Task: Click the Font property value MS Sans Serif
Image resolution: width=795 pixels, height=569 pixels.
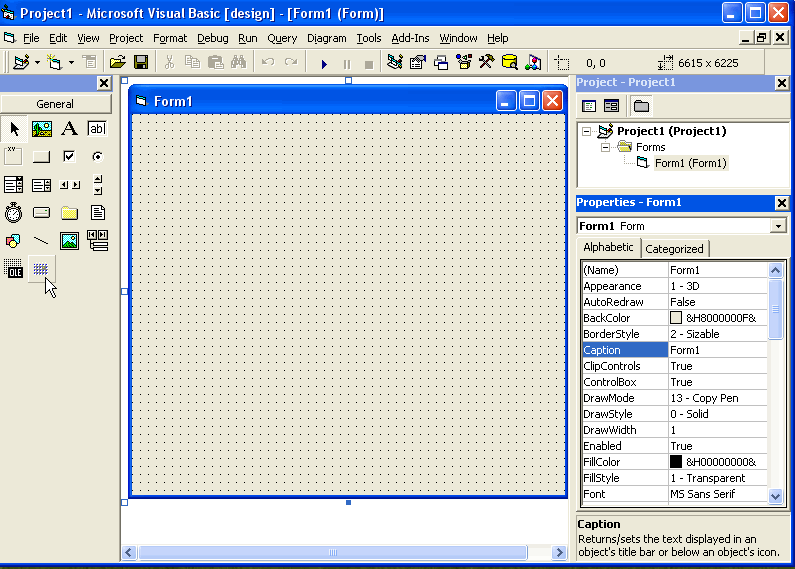Action: pyautogui.click(x=702, y=494)
